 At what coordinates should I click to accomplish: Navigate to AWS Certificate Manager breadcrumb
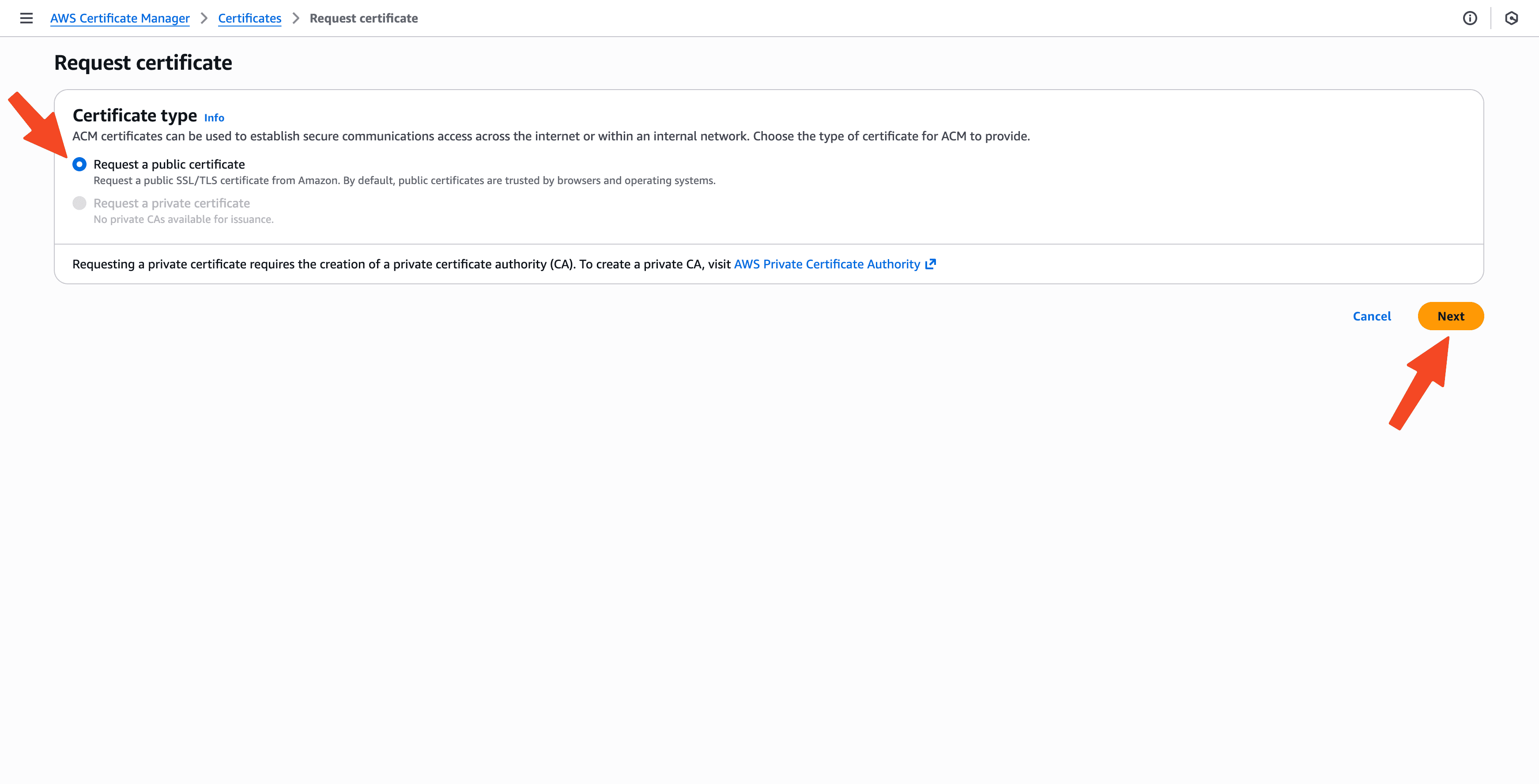[120, 19]
